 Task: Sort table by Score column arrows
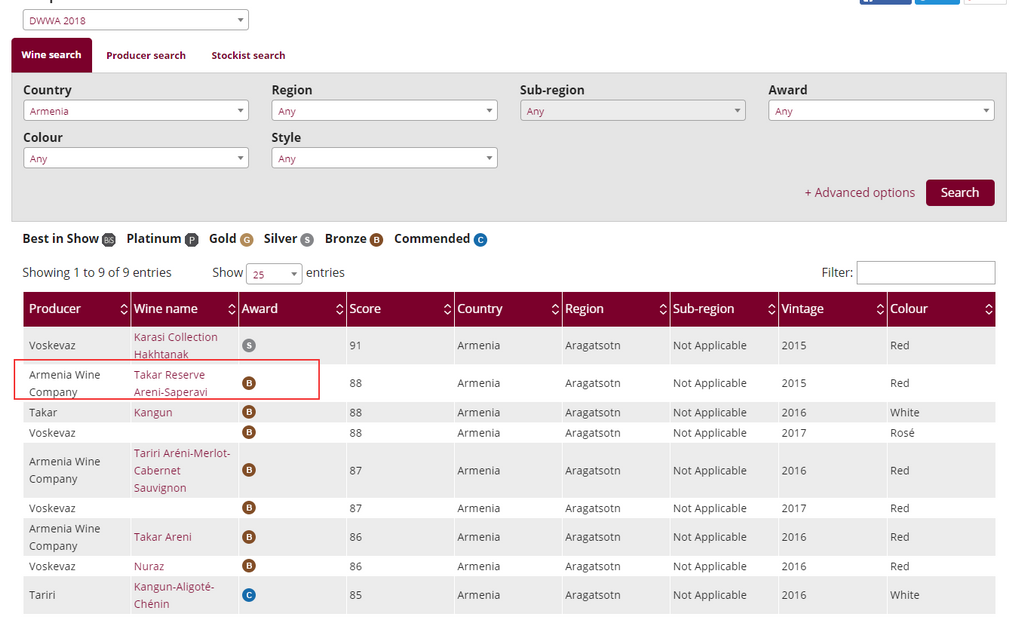[x=448, y=309]
